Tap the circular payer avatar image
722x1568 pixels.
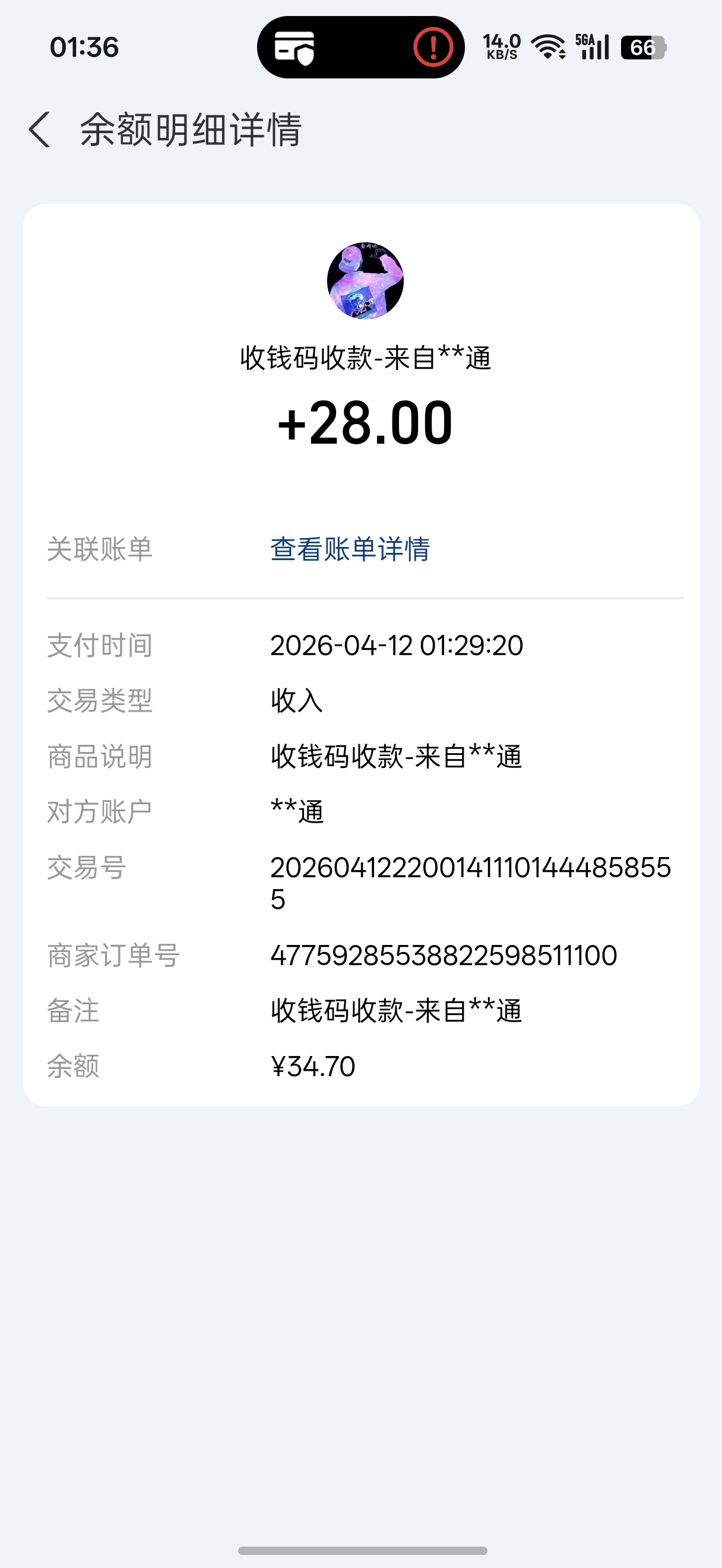click(x=365, y=280)
